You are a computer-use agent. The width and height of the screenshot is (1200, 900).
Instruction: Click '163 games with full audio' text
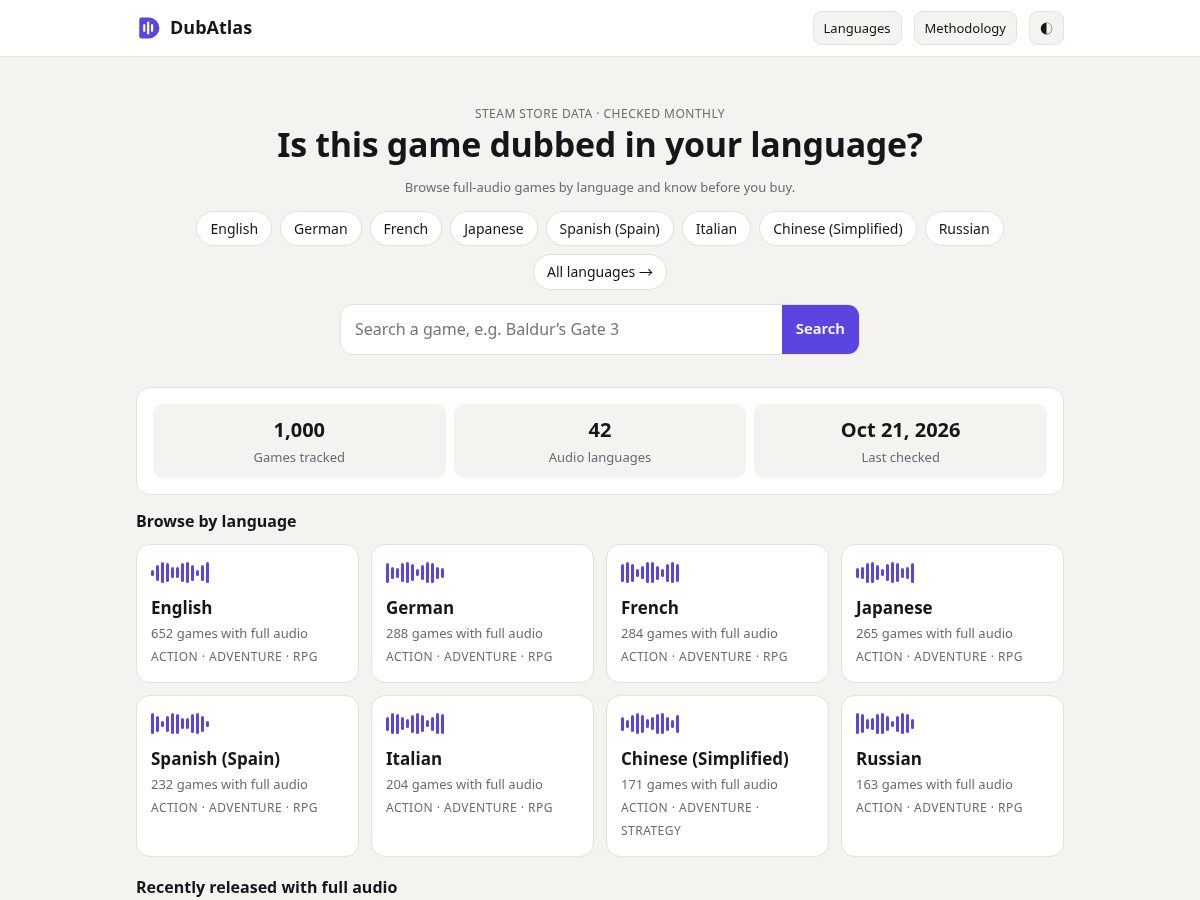pyautogui.click(x=935, y=785)
